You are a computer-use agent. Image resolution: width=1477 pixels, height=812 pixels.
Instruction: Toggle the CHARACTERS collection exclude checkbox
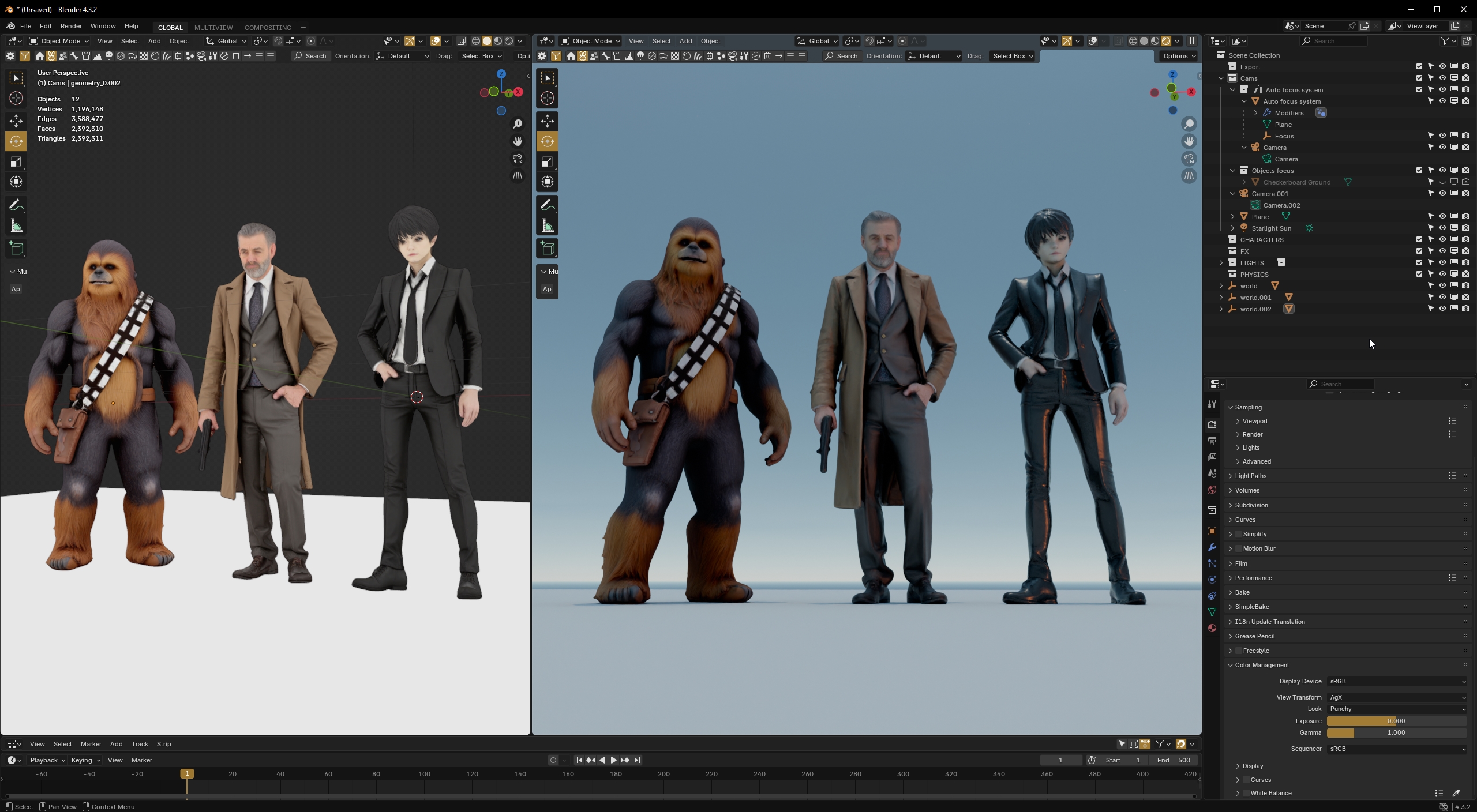1419,240
